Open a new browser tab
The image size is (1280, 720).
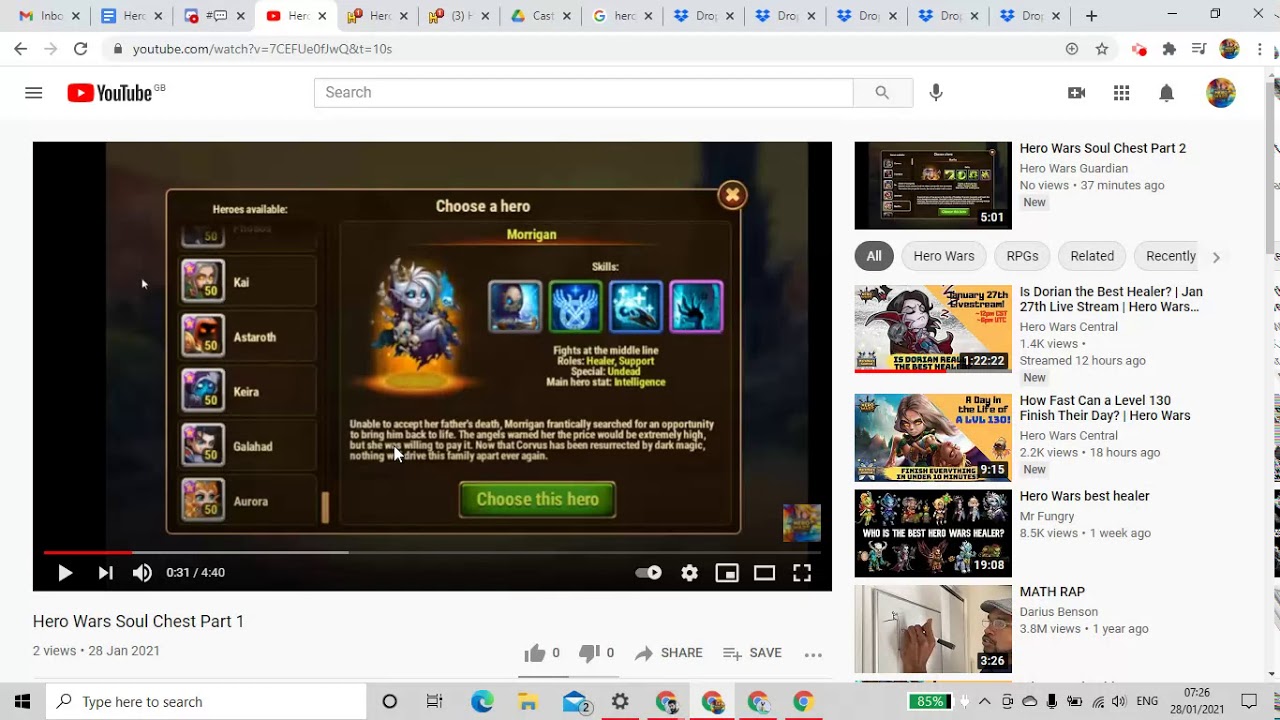click(x=1091, y=16)
